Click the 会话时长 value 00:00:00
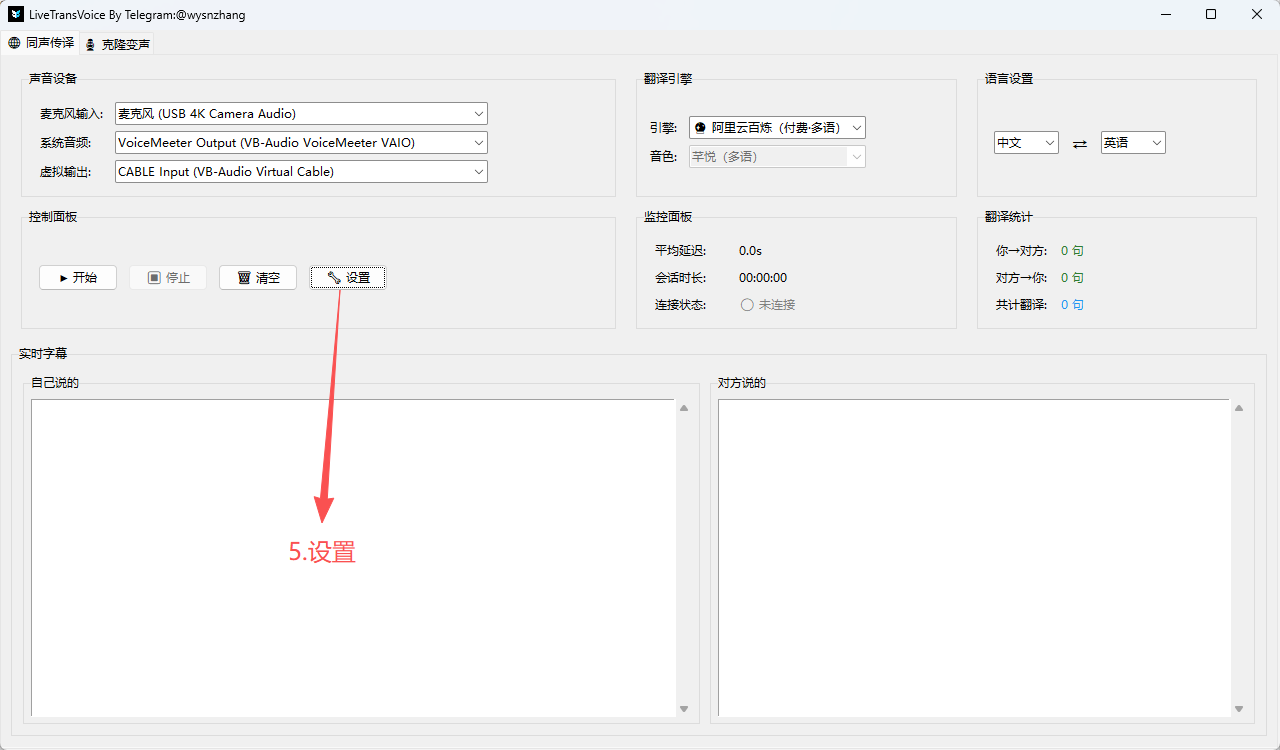 [x=763, y=278]
